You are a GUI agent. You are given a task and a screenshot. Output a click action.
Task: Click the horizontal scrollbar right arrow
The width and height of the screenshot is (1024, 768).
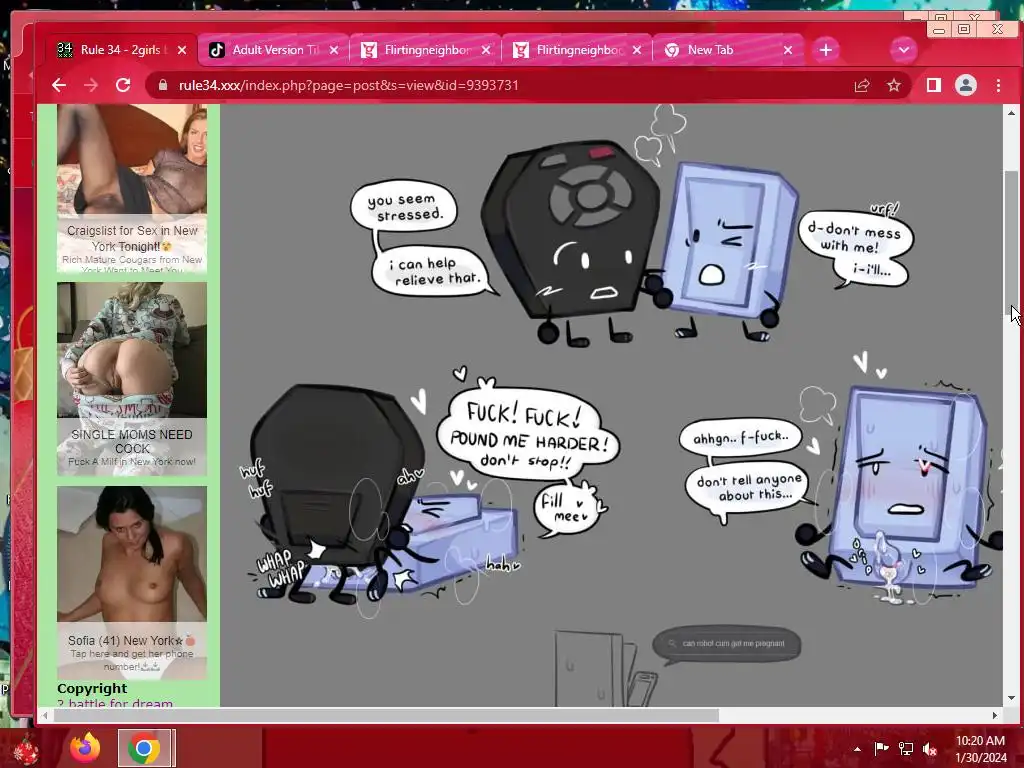click(995, 715)
